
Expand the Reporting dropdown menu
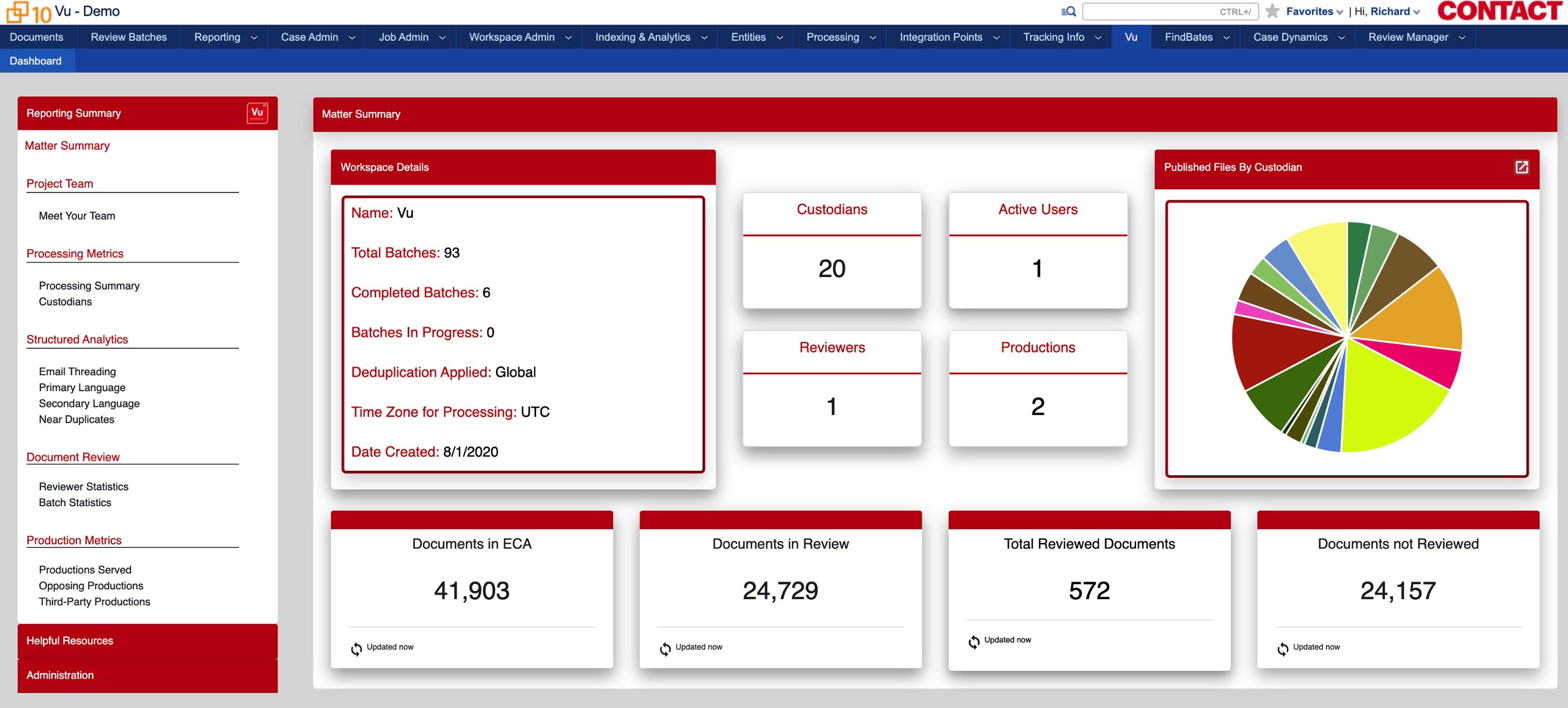(254, 38)
